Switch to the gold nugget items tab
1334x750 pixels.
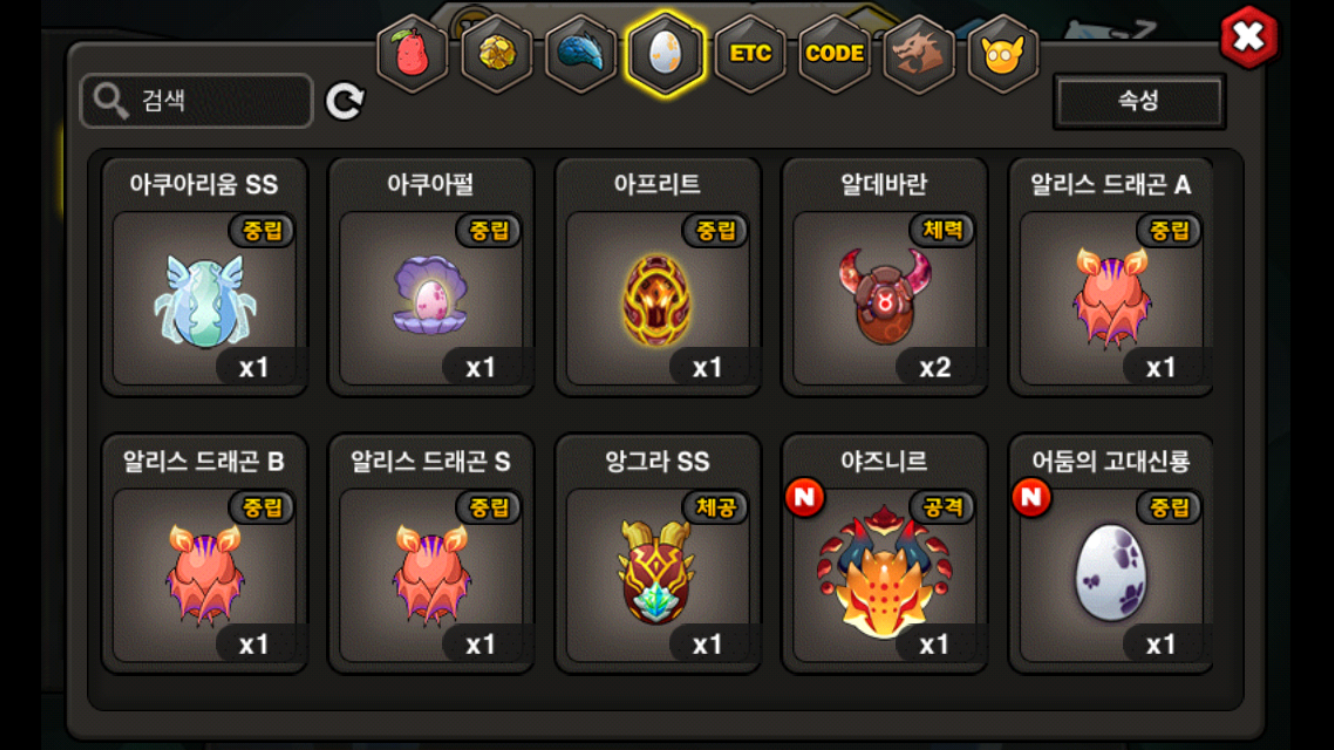pos(496,54)
